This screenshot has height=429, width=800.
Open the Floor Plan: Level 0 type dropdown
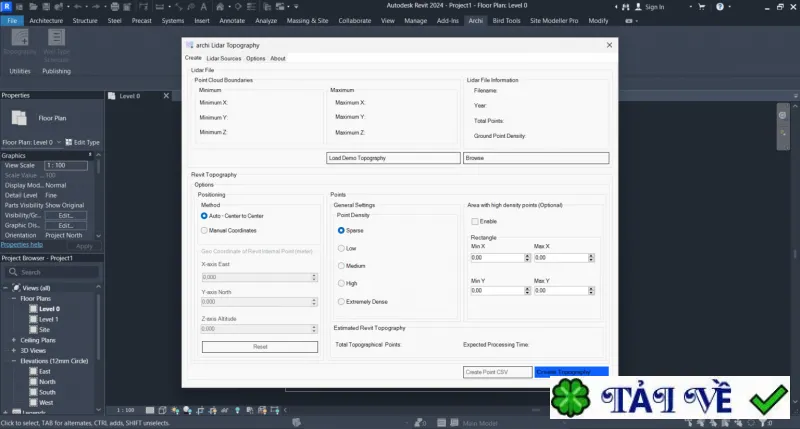[x=32, y=142]
